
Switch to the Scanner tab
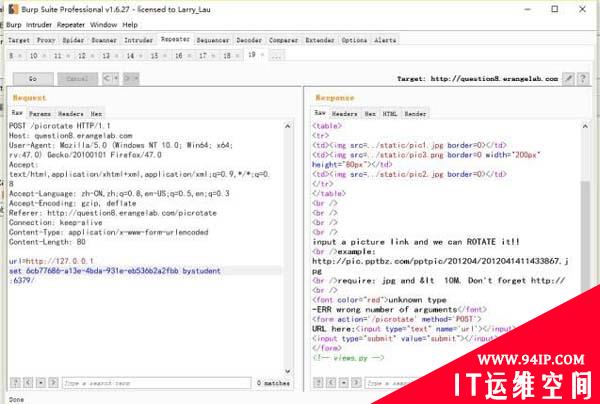click(x=104, y=40)
